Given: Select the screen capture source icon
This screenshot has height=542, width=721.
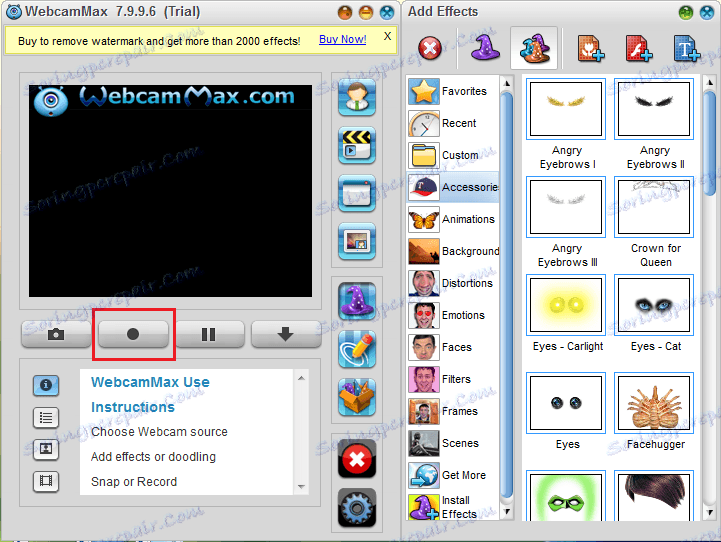Looking at the screenshot, I should coord(357,193).
